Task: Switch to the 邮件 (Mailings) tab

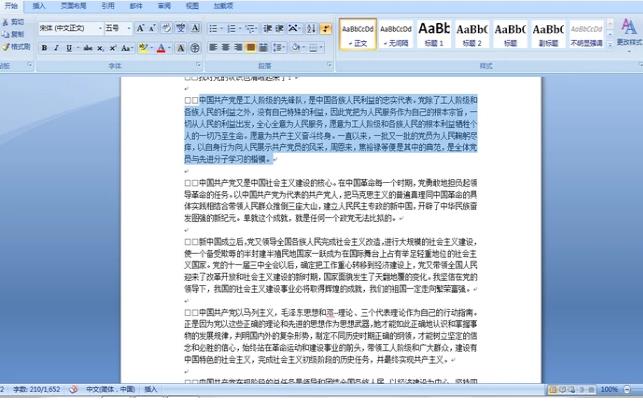Action: tap(136, 6)
